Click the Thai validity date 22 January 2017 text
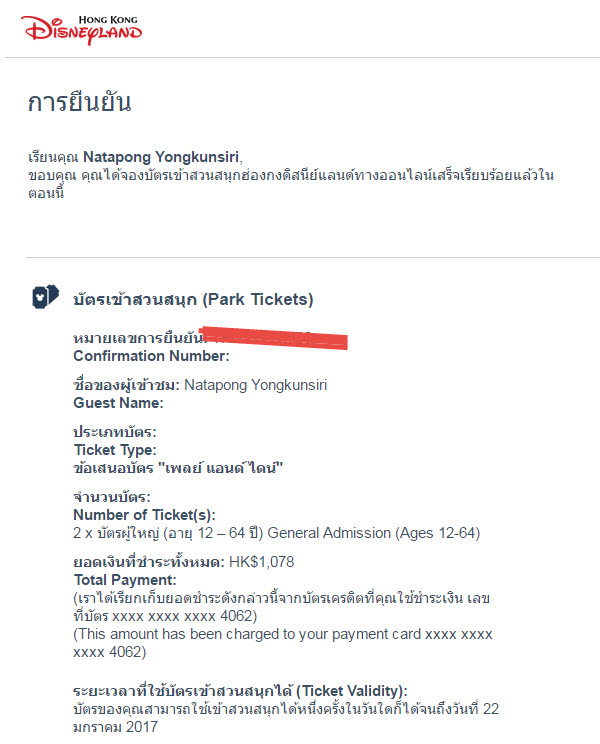Image resolution: width=600 pixels, height=744 pixels. click(286, 717)
